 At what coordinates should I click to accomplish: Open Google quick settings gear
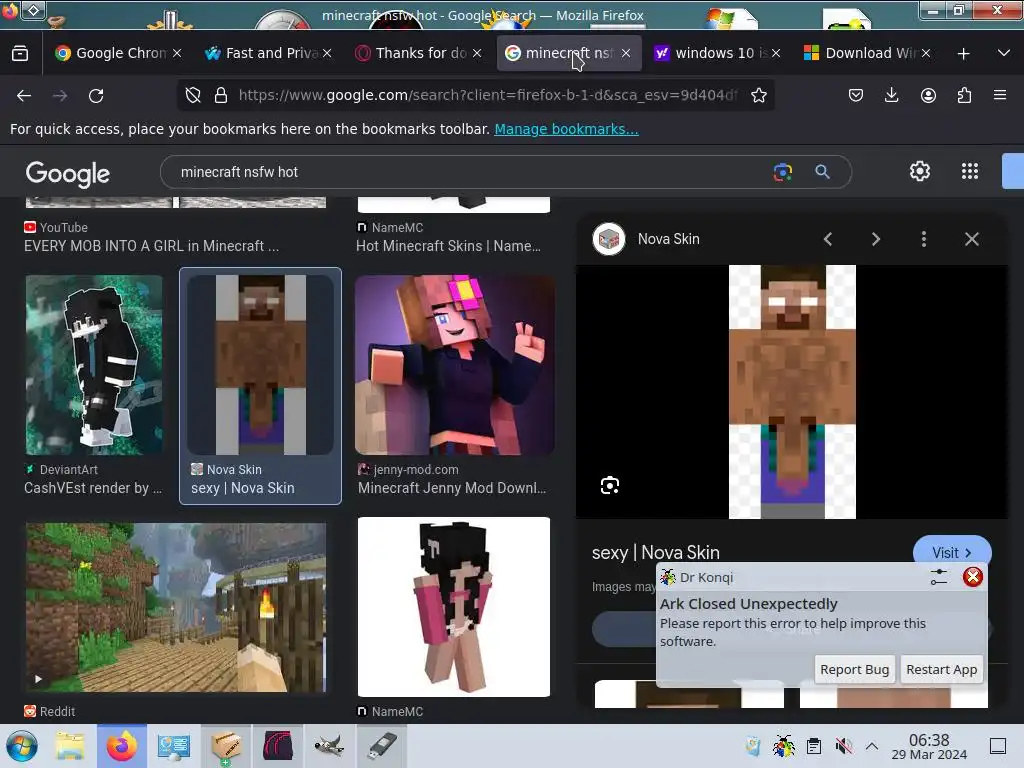pyautogui.click(x=920, y=171)
